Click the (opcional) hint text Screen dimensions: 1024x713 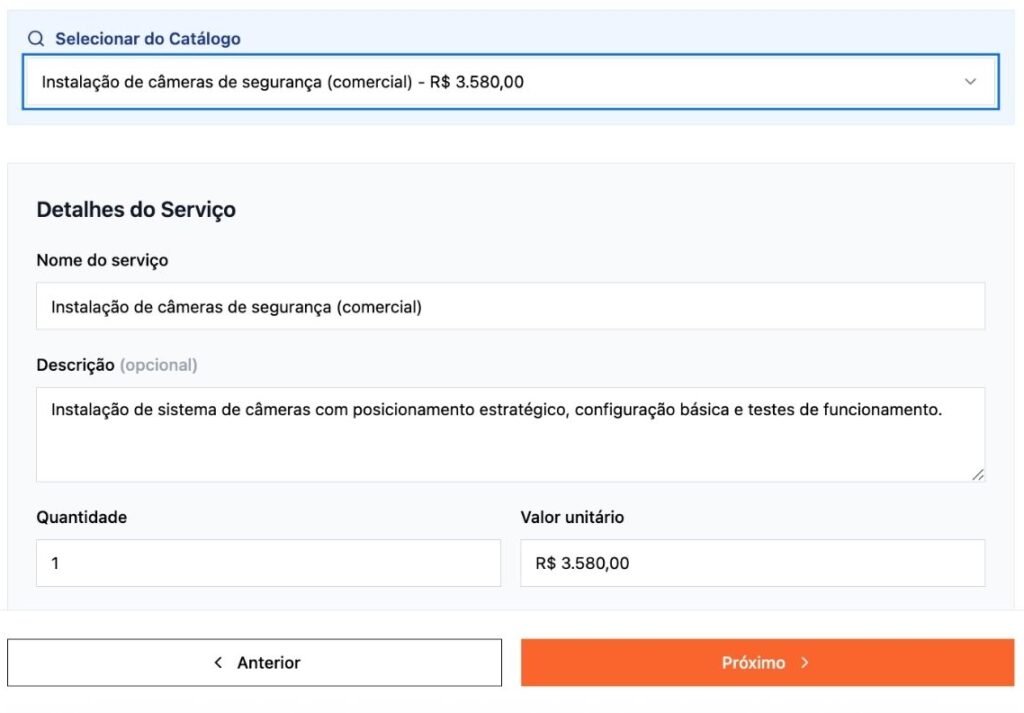pos(158,365)
